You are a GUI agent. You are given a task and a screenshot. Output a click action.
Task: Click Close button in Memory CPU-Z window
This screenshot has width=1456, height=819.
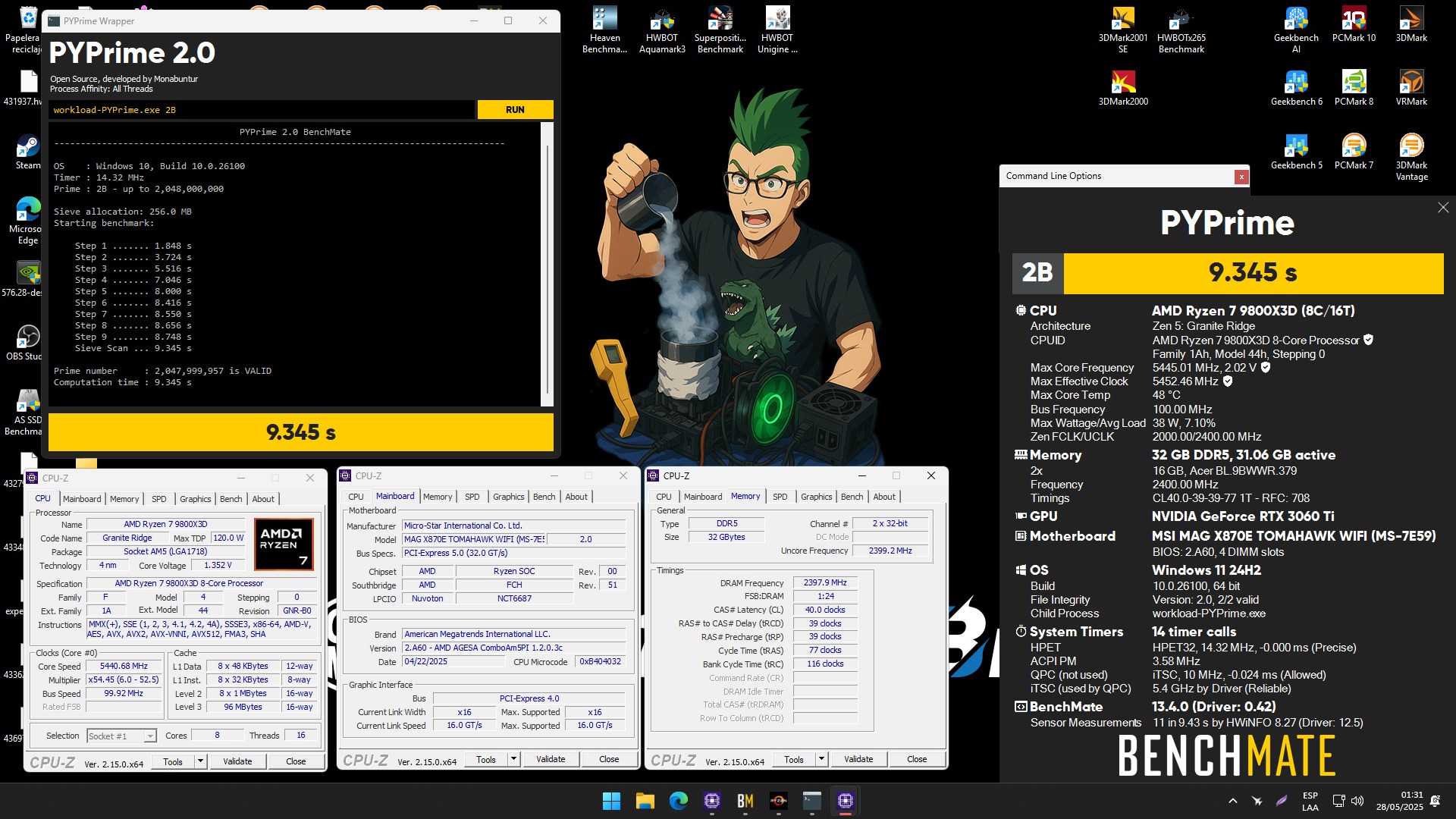917,759
